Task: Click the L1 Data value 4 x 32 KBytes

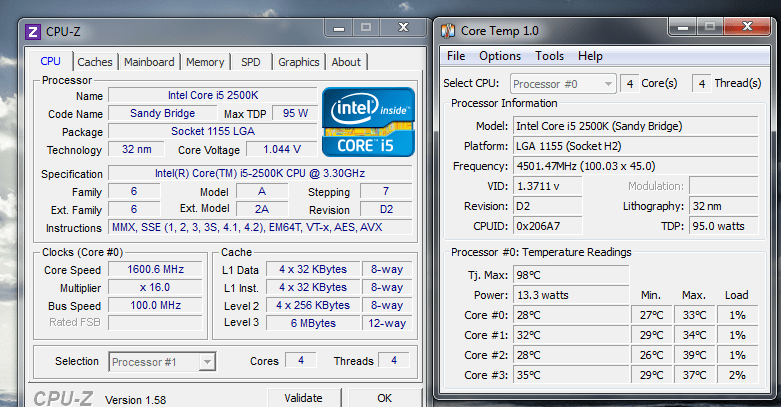Action: coord(313,269)
